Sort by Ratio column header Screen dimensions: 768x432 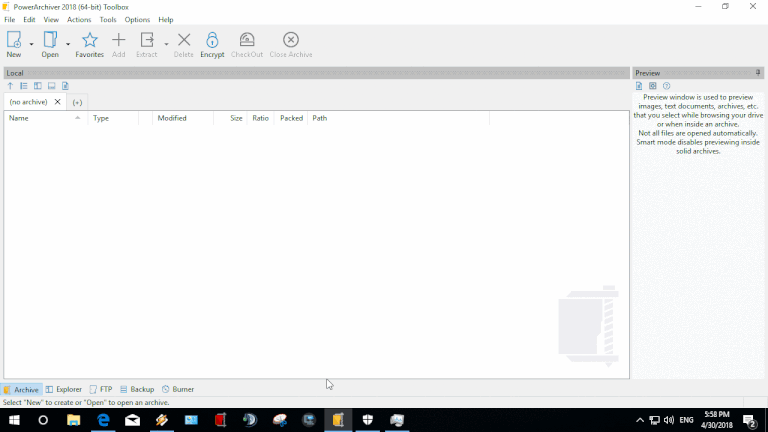pos(260,118)
